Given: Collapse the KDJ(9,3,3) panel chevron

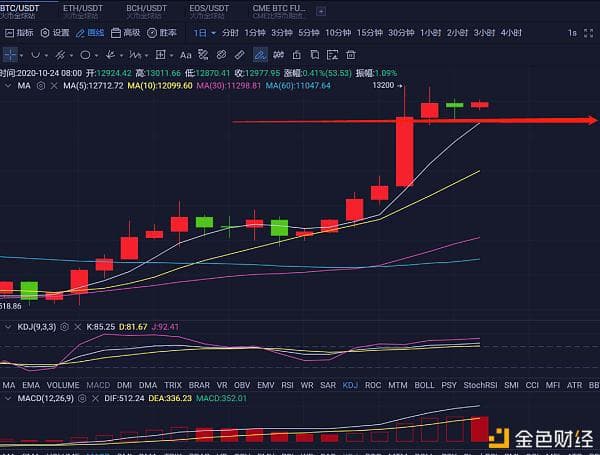Looking at the screenshot, I should (8, 327).
